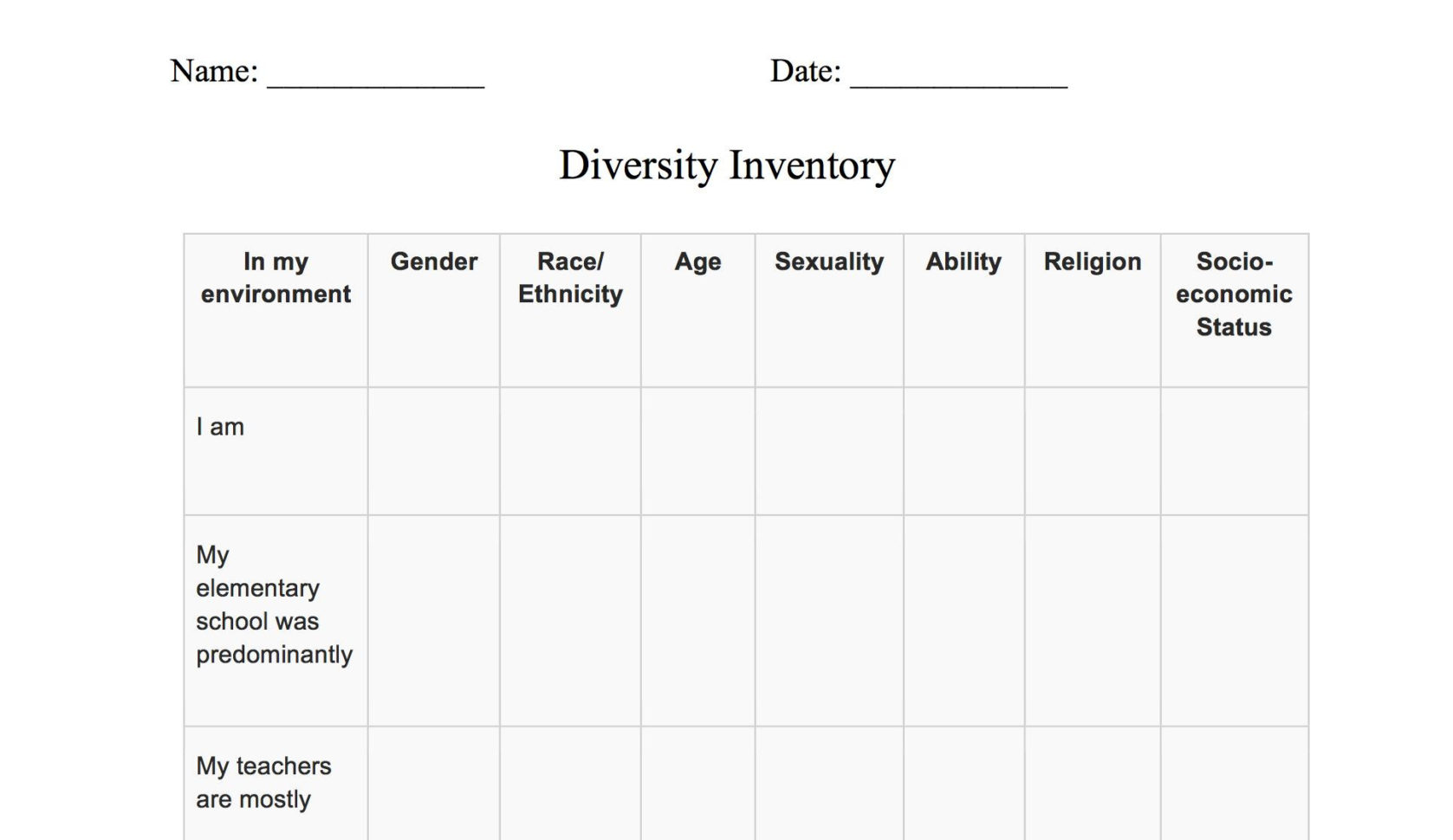
Task: Click the Religion column header
Action: pyautogui.click(x=1092, y=262)
